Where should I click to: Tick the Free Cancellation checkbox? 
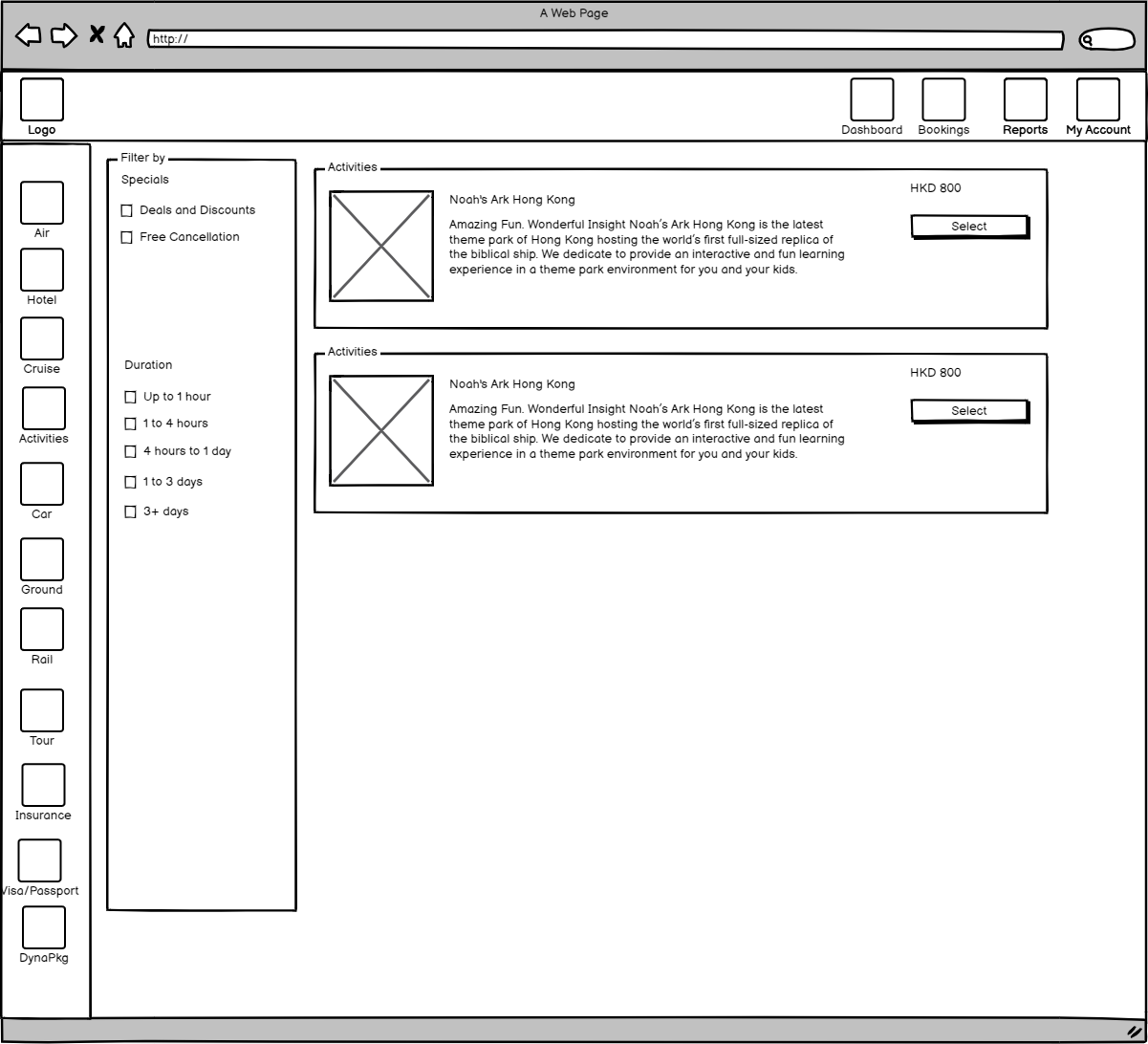coord(127,238)
